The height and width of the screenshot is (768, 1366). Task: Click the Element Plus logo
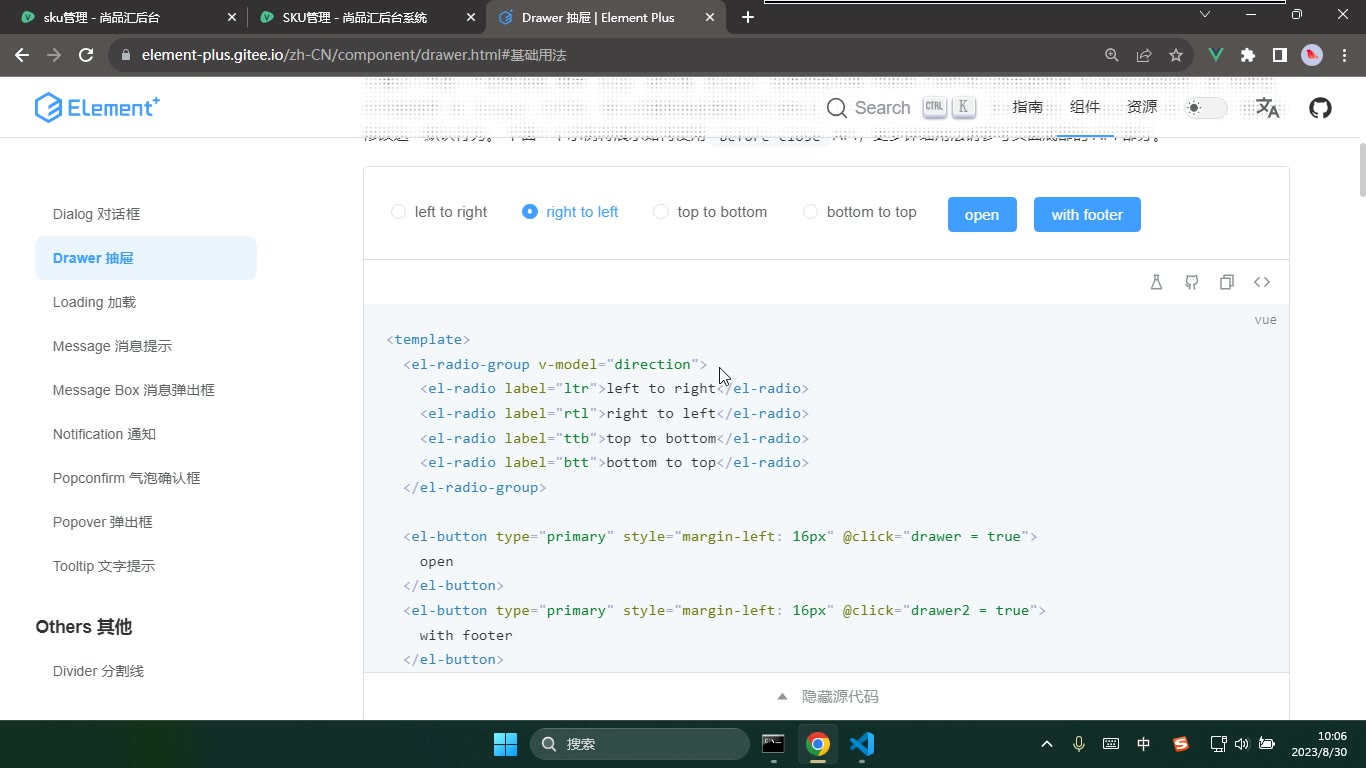point(97,107)
